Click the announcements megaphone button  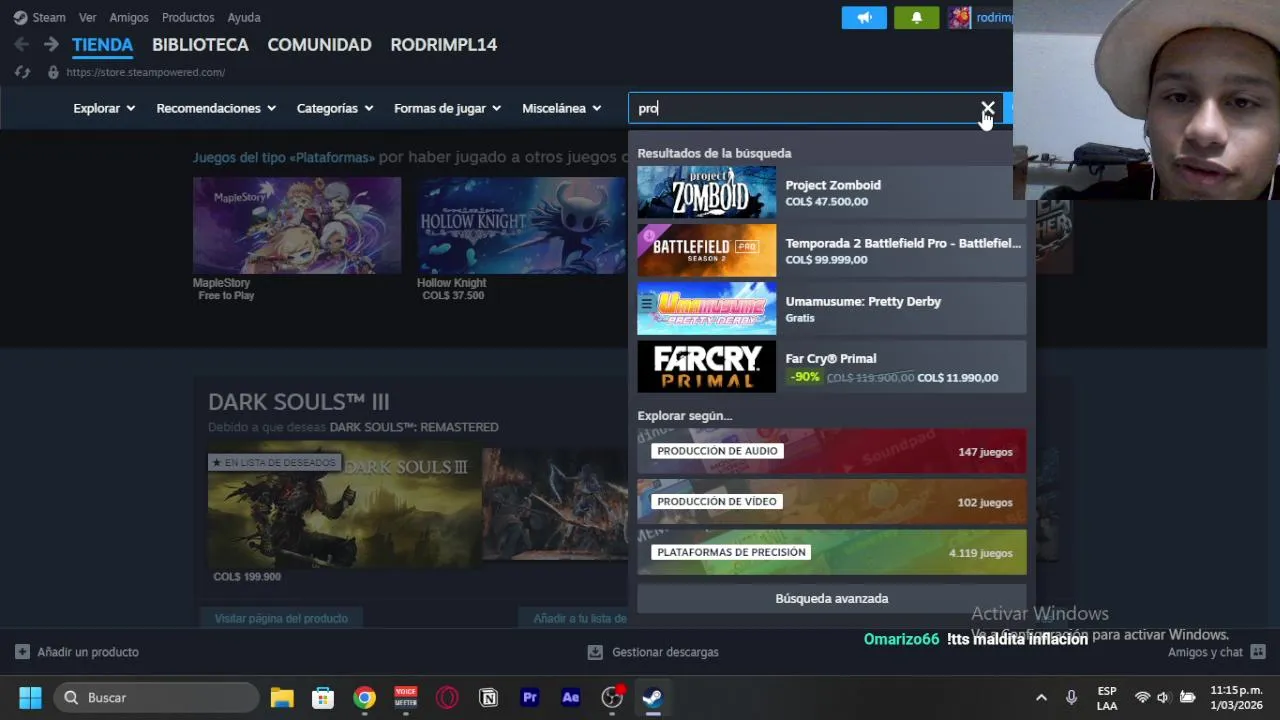point(864,17)
